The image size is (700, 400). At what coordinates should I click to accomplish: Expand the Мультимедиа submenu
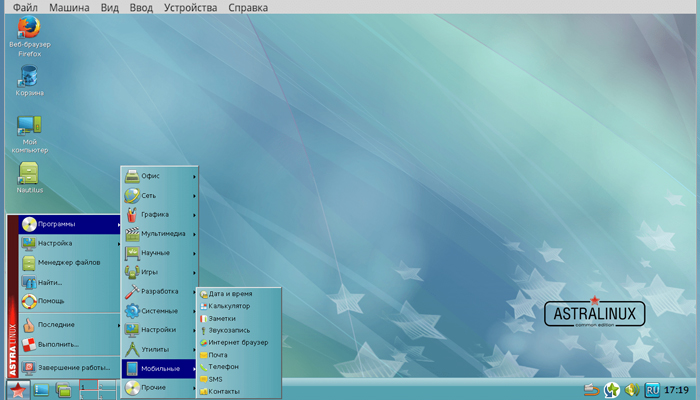pos(160,234)
